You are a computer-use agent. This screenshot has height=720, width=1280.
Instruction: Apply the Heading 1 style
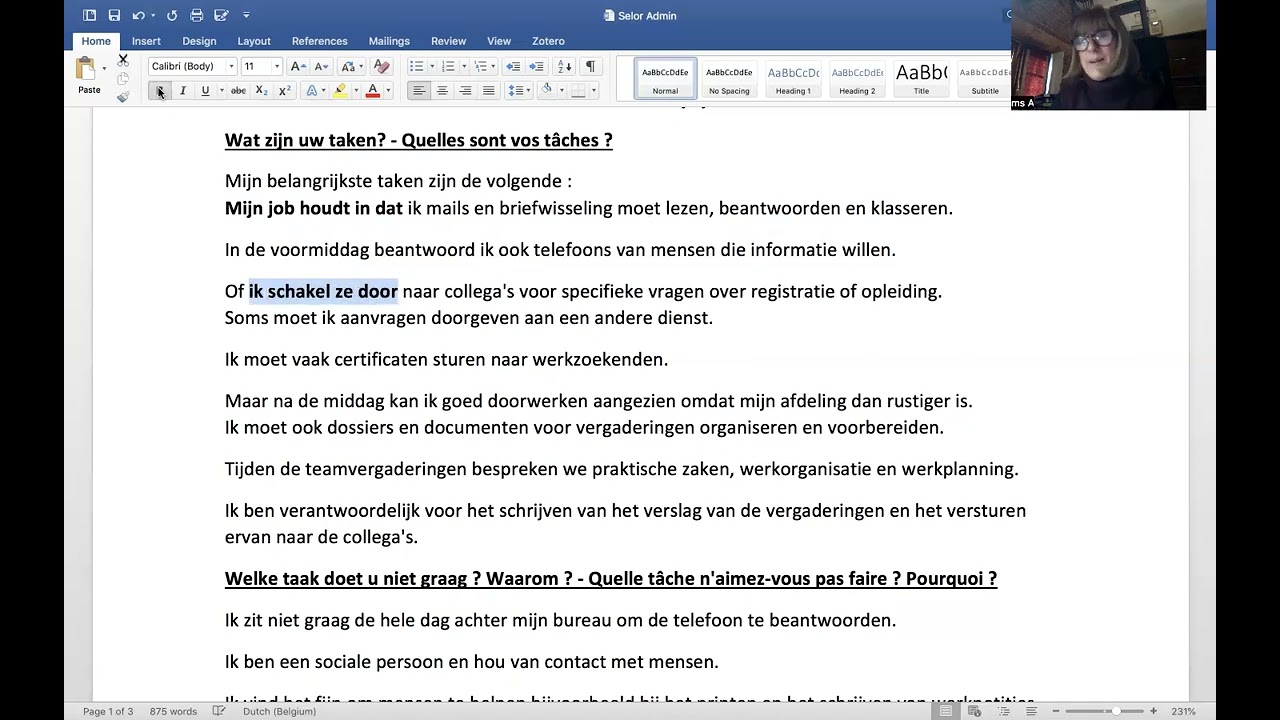click(x=793, y=78)
